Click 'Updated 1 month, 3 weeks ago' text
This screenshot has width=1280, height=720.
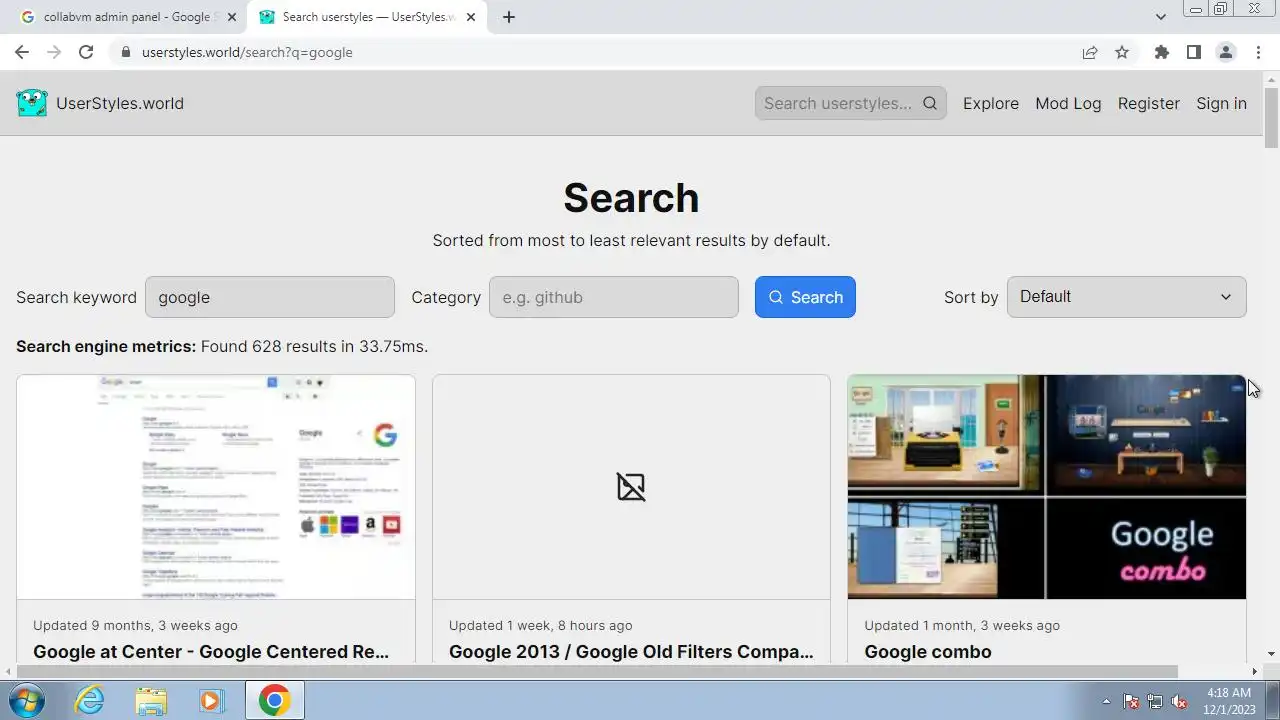962,625
